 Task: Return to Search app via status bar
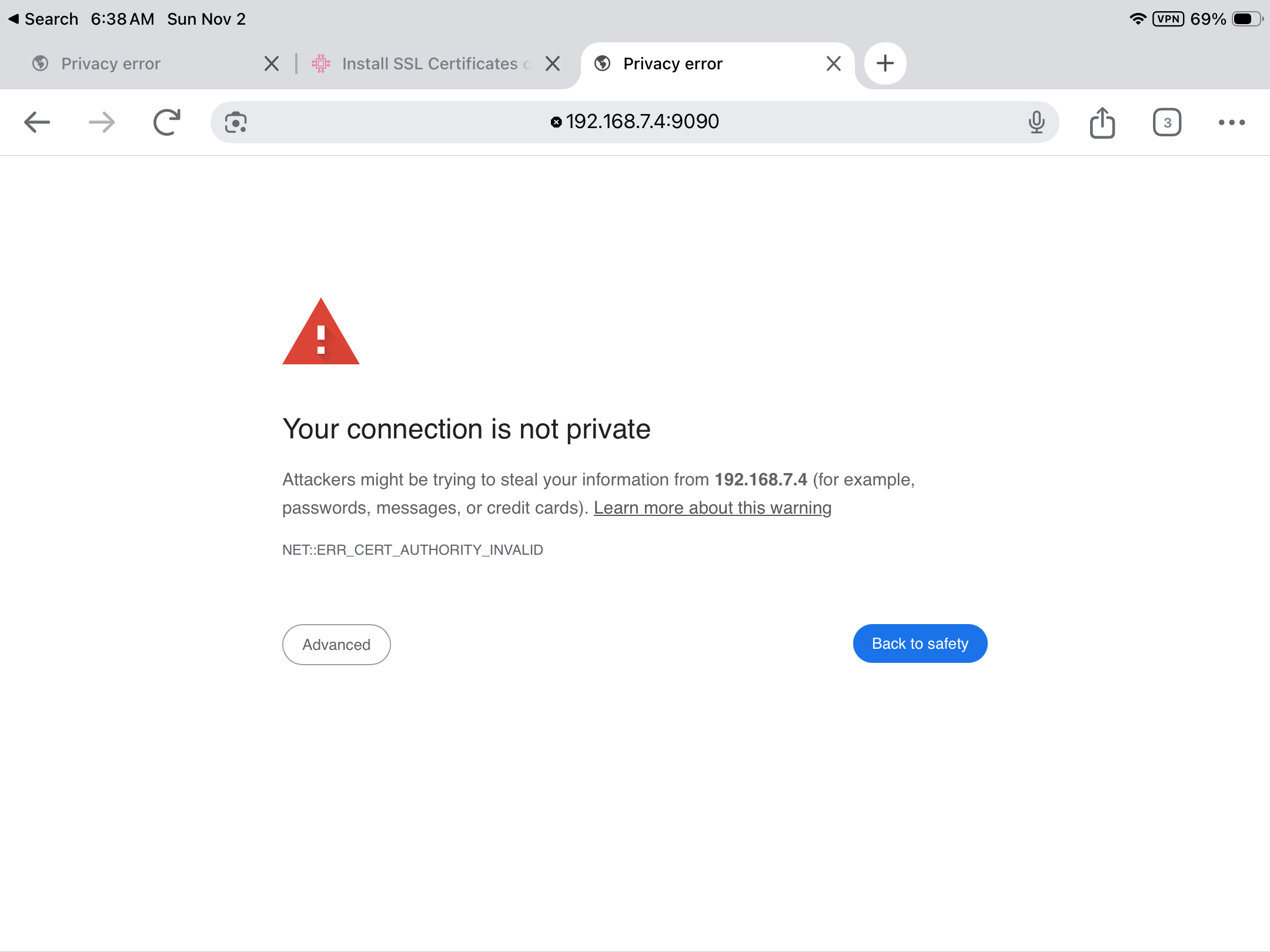coord(44,19)
